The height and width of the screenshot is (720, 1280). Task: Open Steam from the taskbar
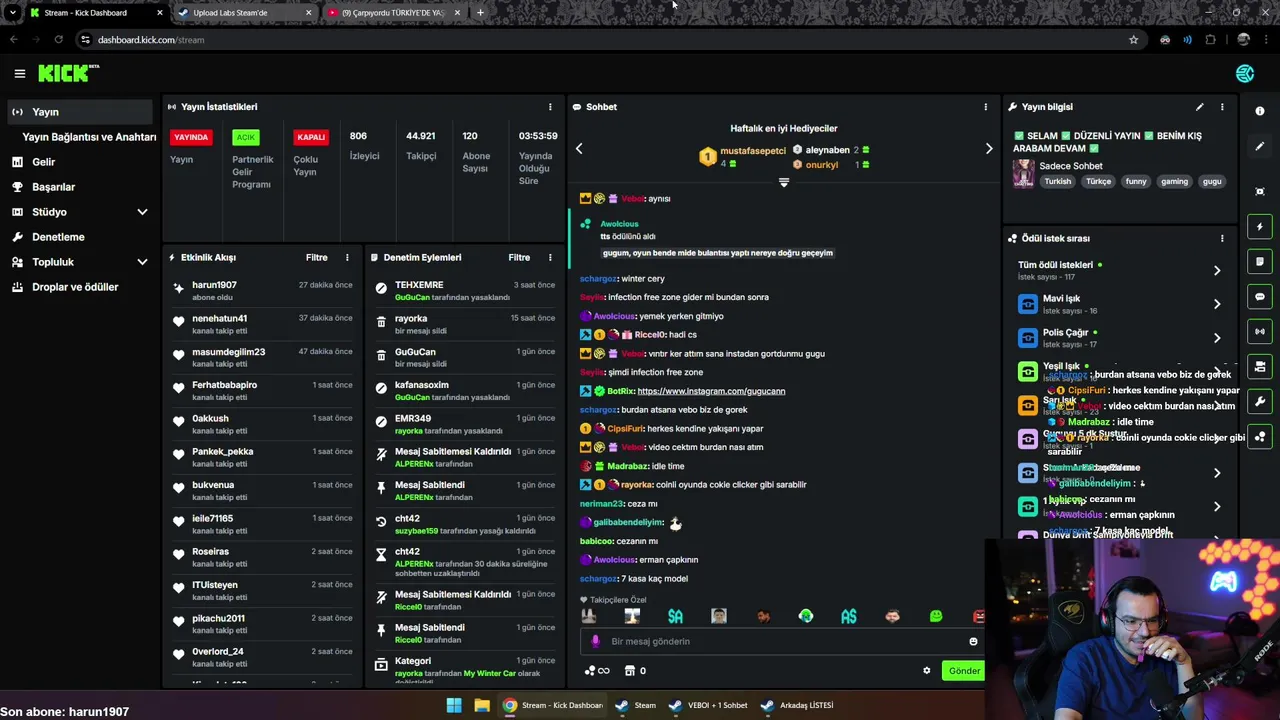(x=636, y=705)
